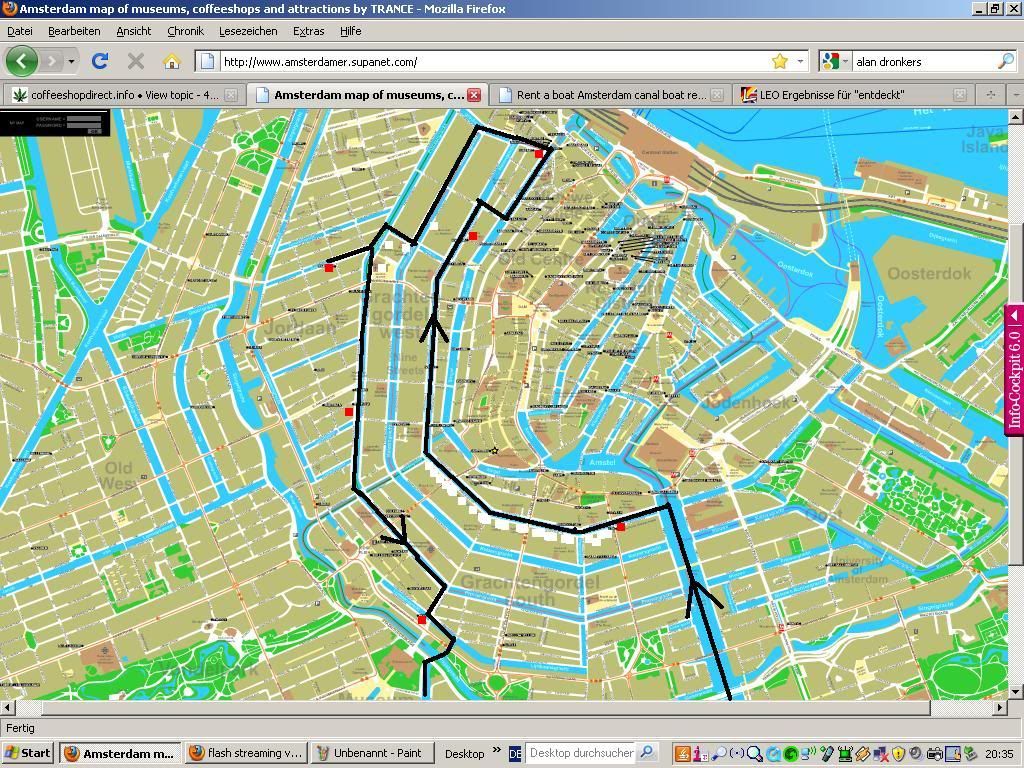Click the Stop loading icon

click(136, 61)
